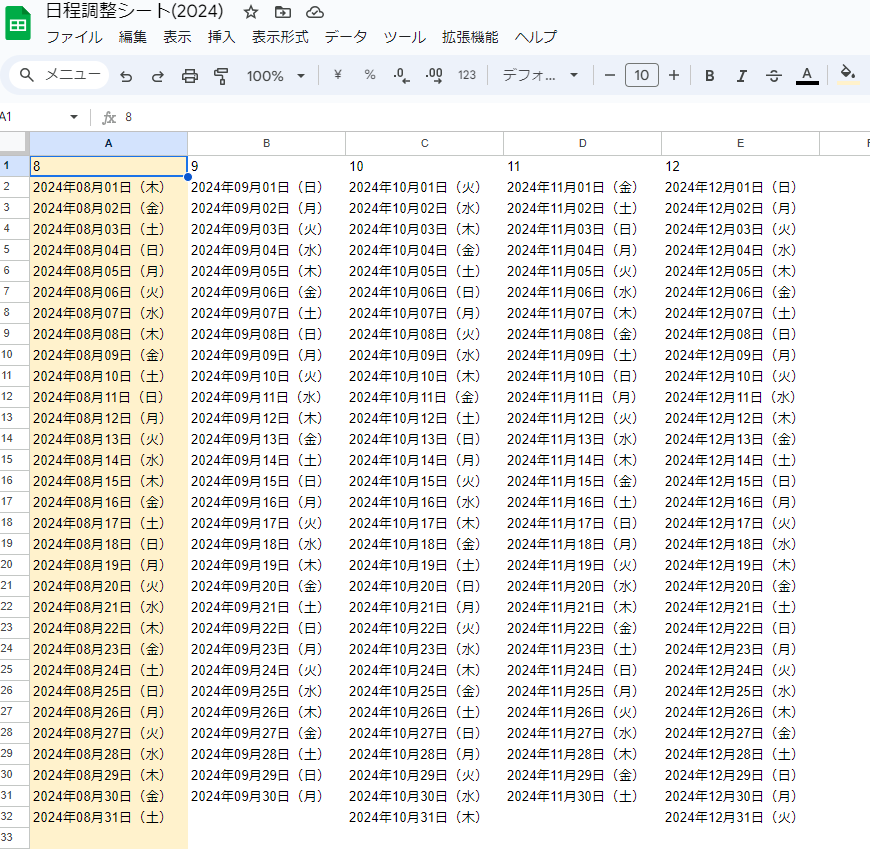Apply percent % format

(x=370, y=75)
